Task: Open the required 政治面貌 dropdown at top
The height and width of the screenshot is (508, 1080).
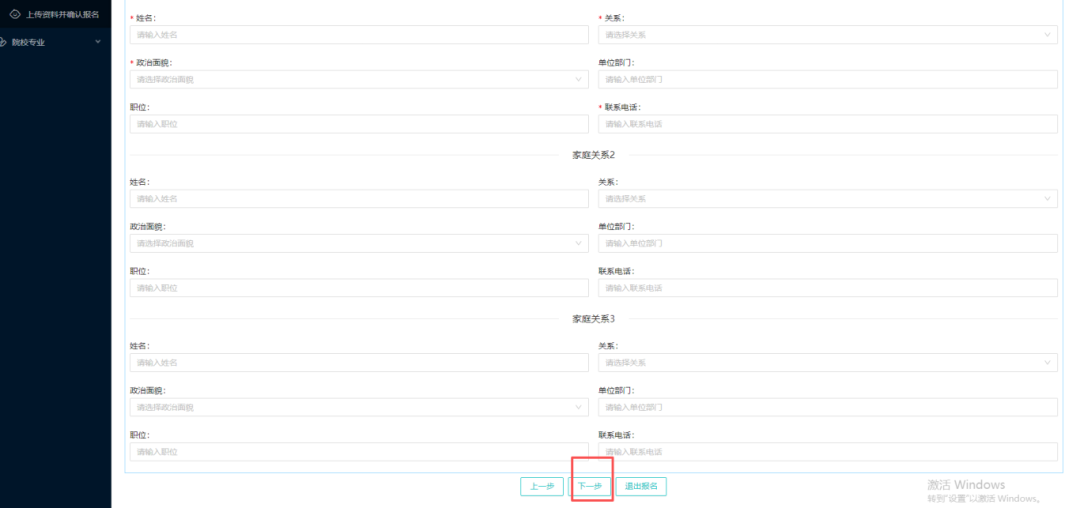Action: point(358,79)
